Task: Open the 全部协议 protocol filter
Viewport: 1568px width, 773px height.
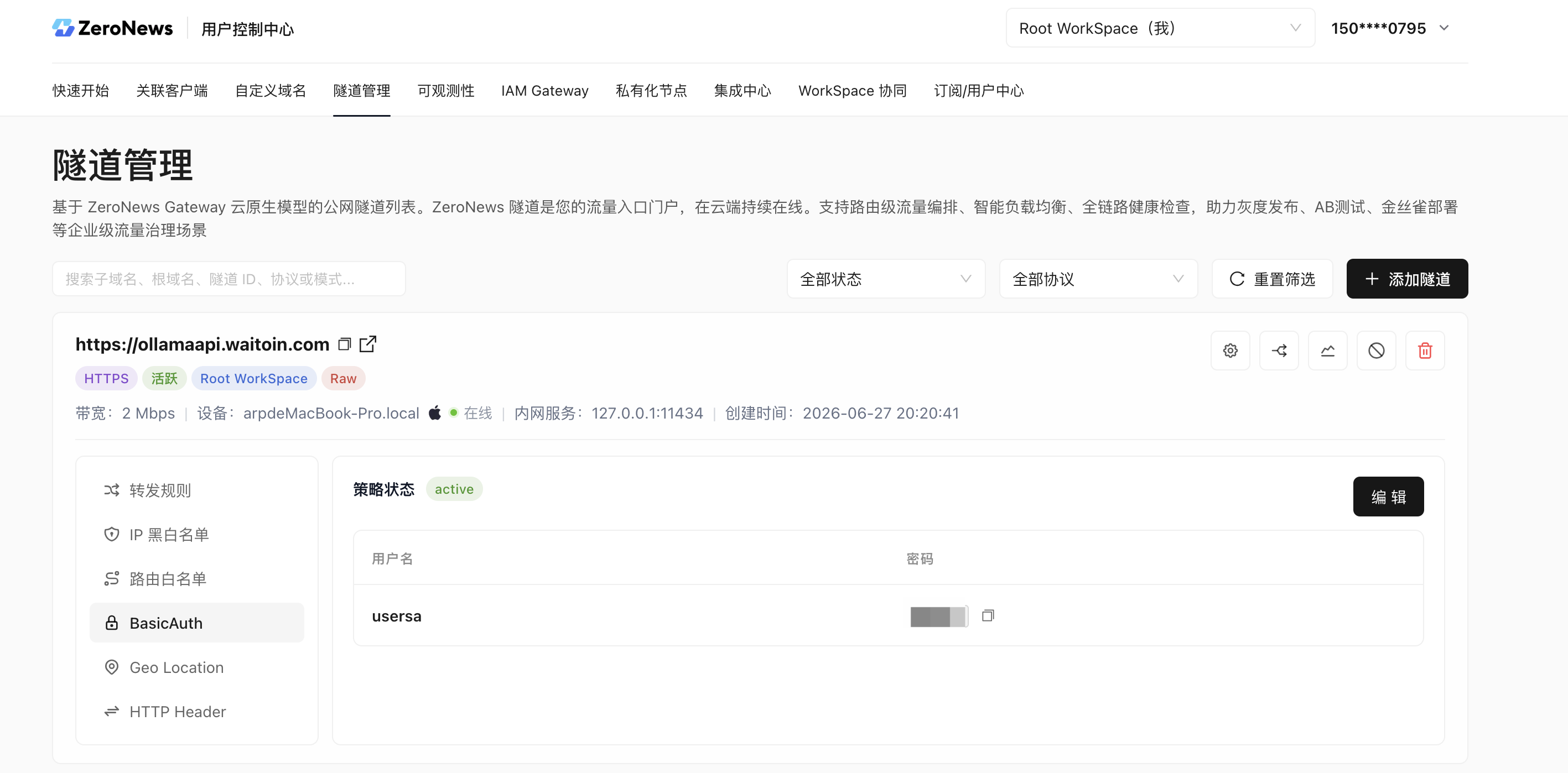Action: click(1098, 279)
